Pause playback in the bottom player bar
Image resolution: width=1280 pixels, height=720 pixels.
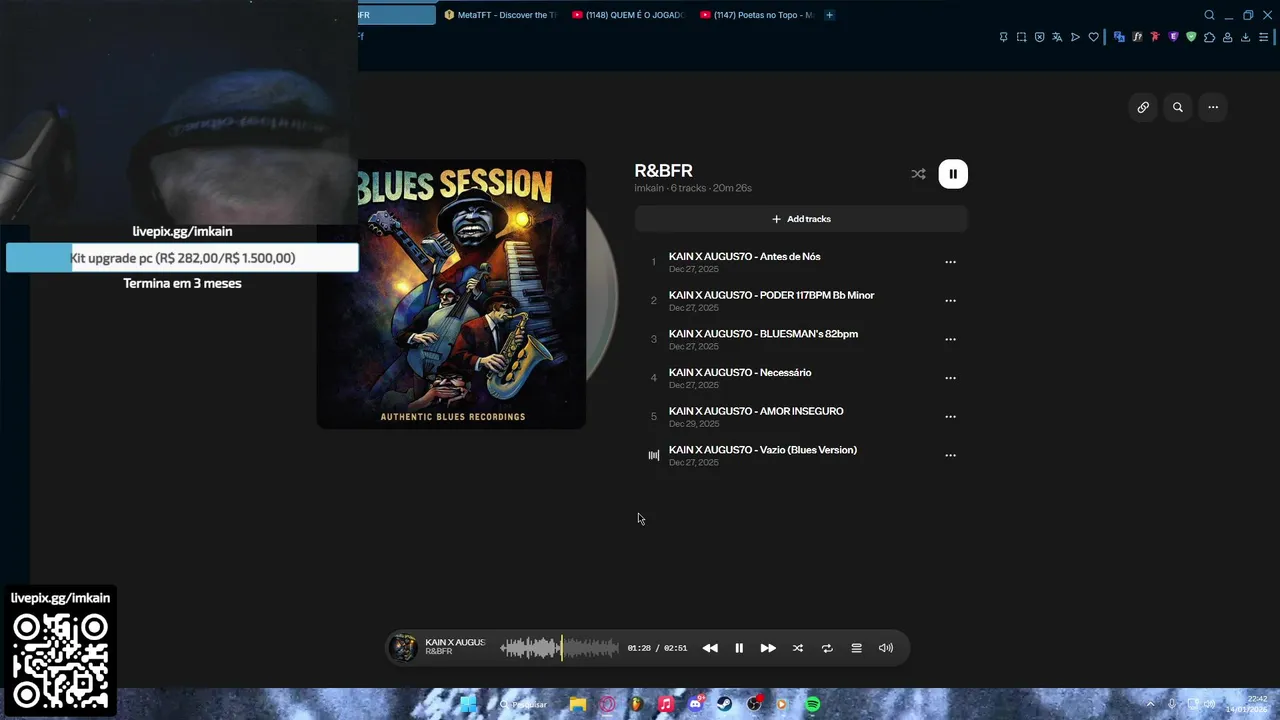pos(739,648)
